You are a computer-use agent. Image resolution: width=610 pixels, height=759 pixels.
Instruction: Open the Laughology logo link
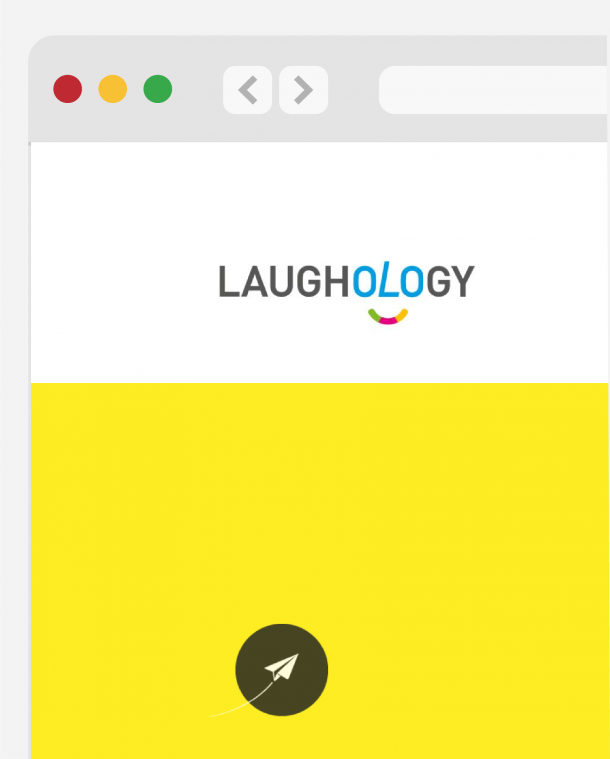pos(347,292)
